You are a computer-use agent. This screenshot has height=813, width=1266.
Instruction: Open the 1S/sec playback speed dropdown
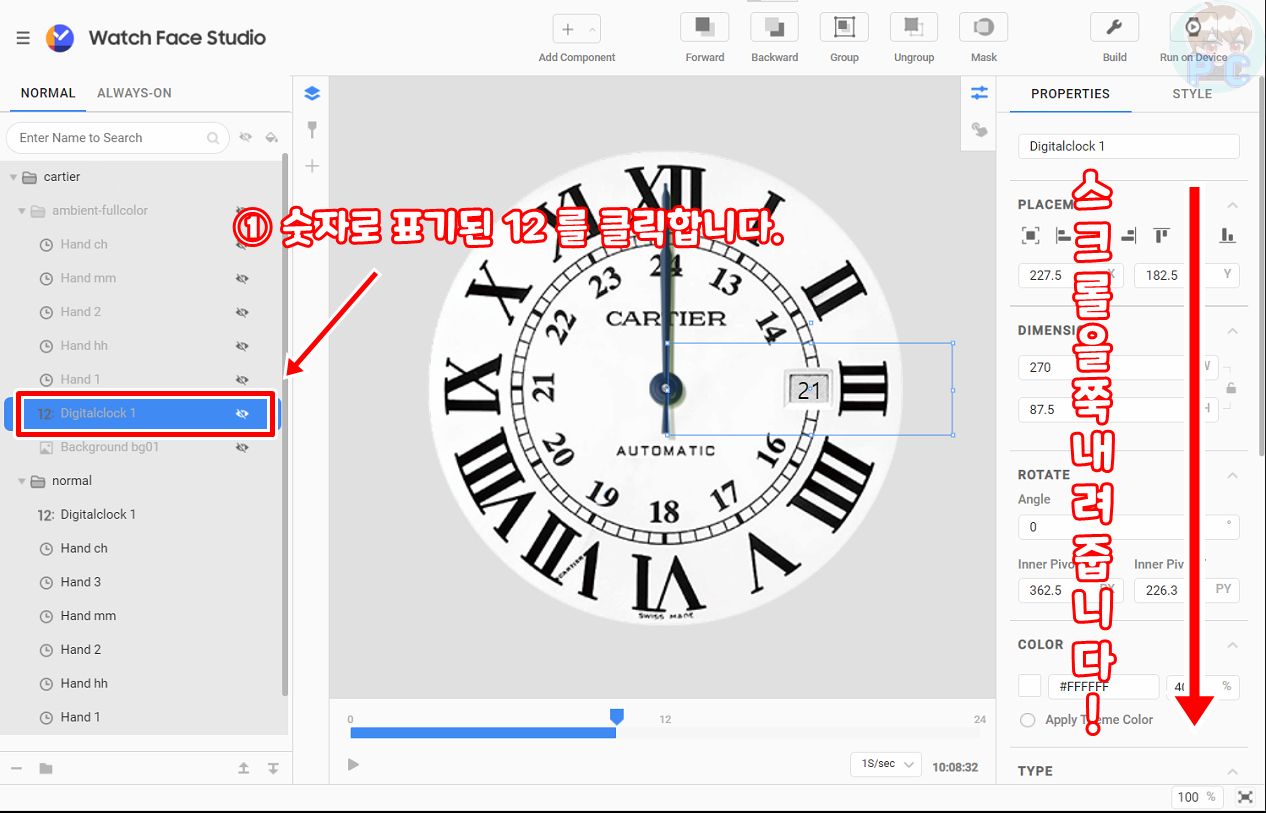click(886, 764)
